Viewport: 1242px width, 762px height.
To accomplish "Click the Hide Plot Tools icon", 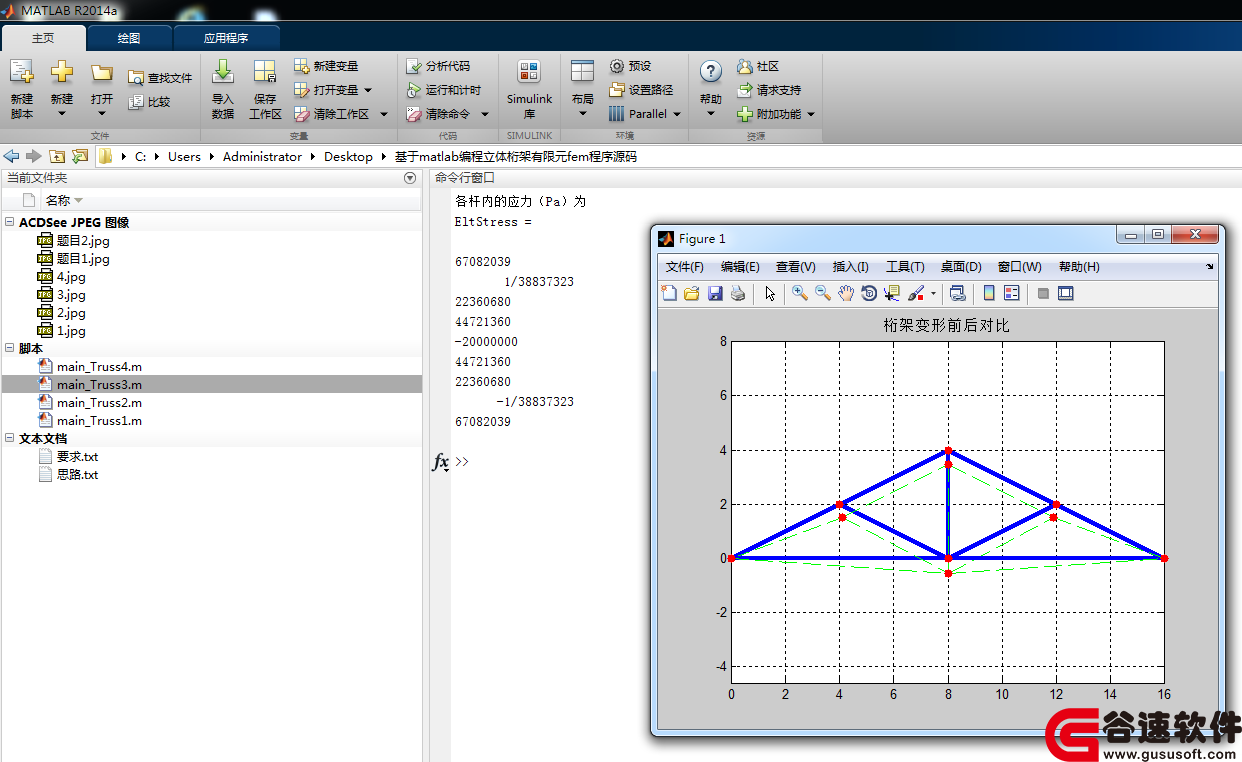I will pyautogui.click(x=1043, y=293).
